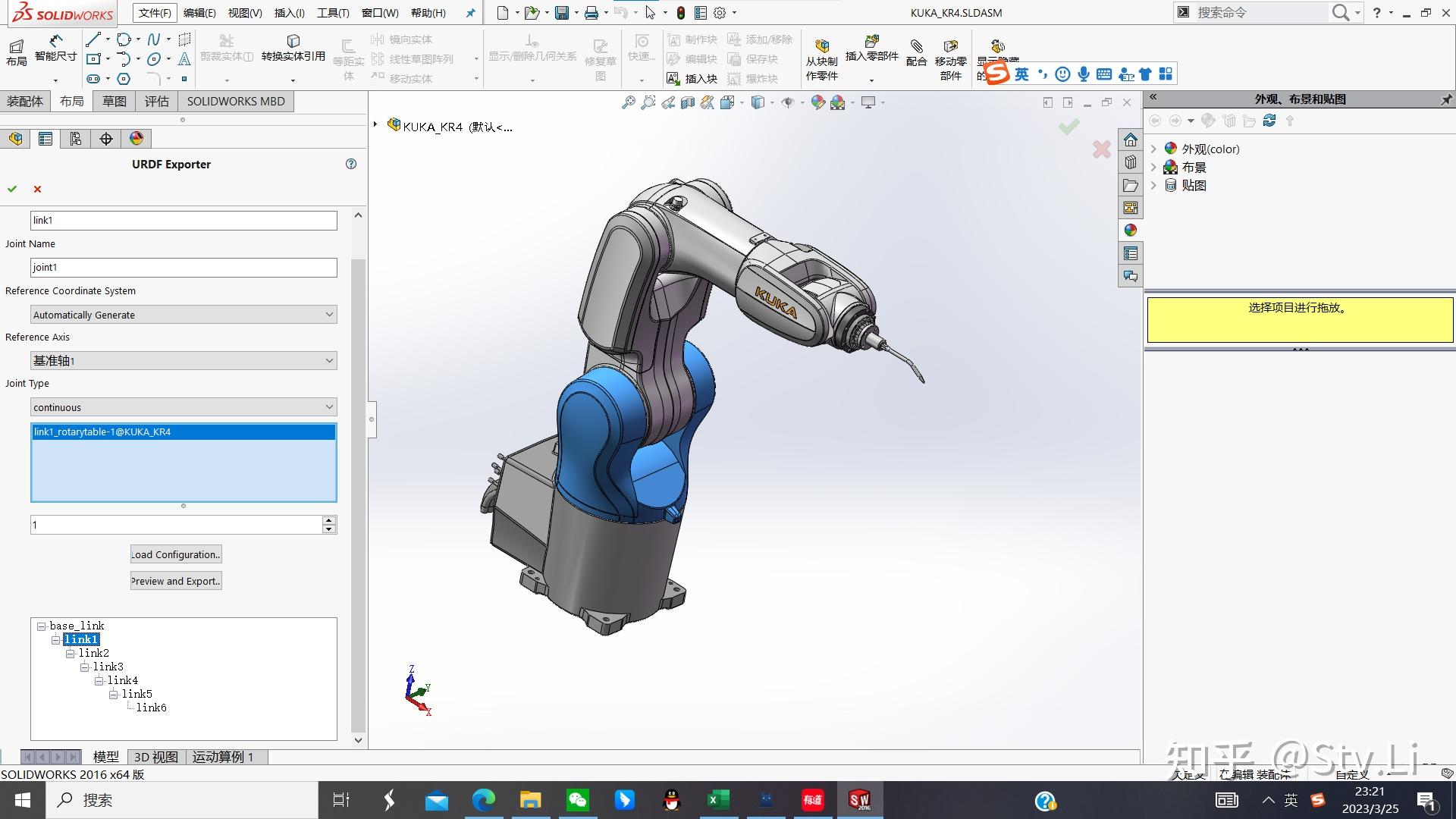The height and width of the screenshot is (819, 1456).
Task: Click the Design Library icon in task pane
Action: point(1130,162)
